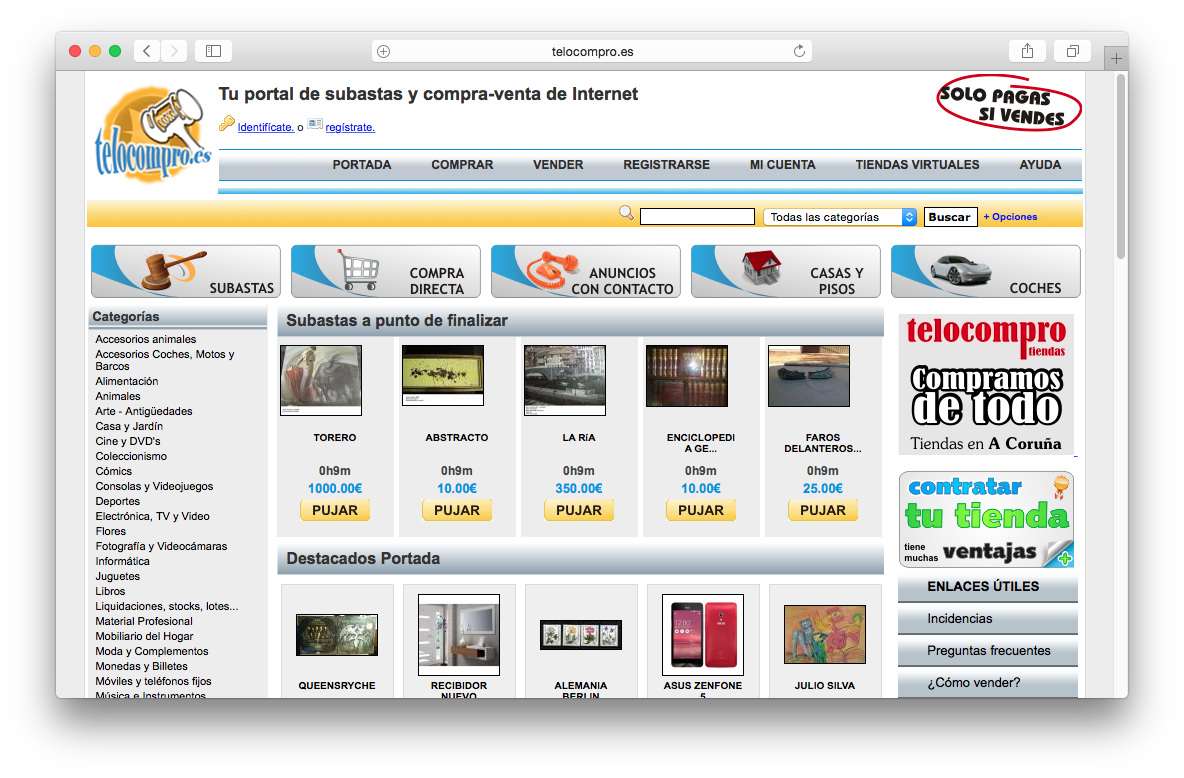The height and width of the screenshot is (778, 1184).
Task: Click the Contratar tu tienda banner
Action: (986, 520)
